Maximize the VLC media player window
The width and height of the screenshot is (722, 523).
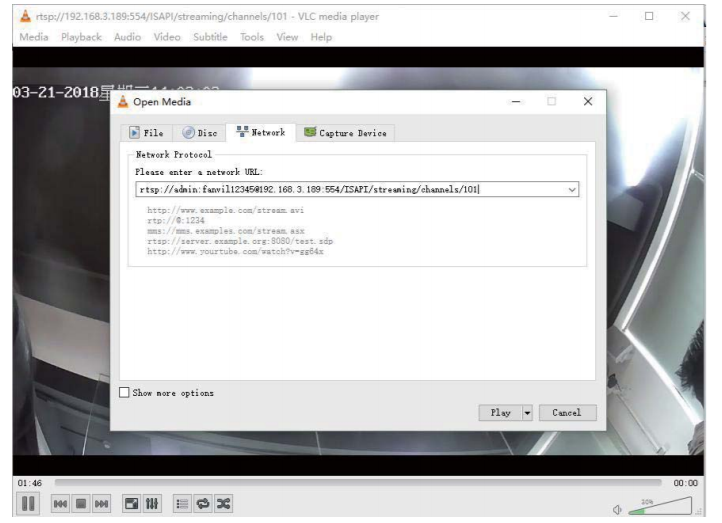[649, 16]
